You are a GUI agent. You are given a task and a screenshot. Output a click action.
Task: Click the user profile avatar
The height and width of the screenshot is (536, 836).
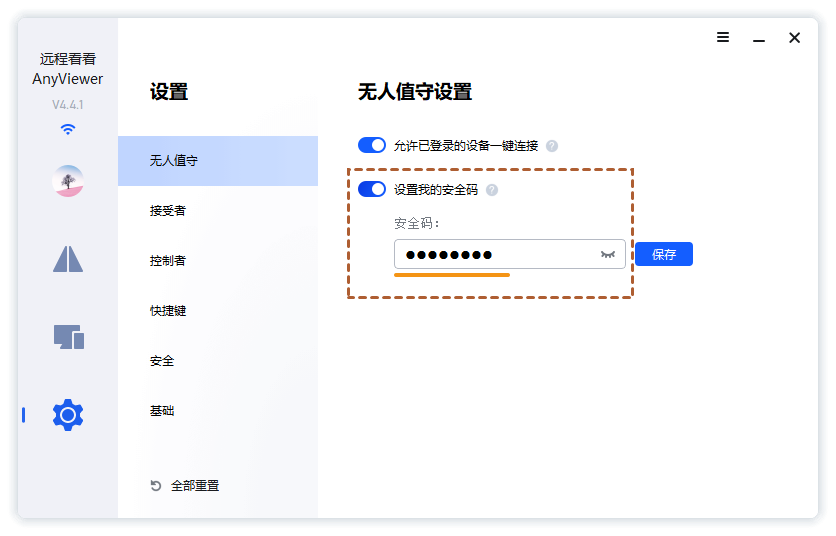(x=68, y=181)
